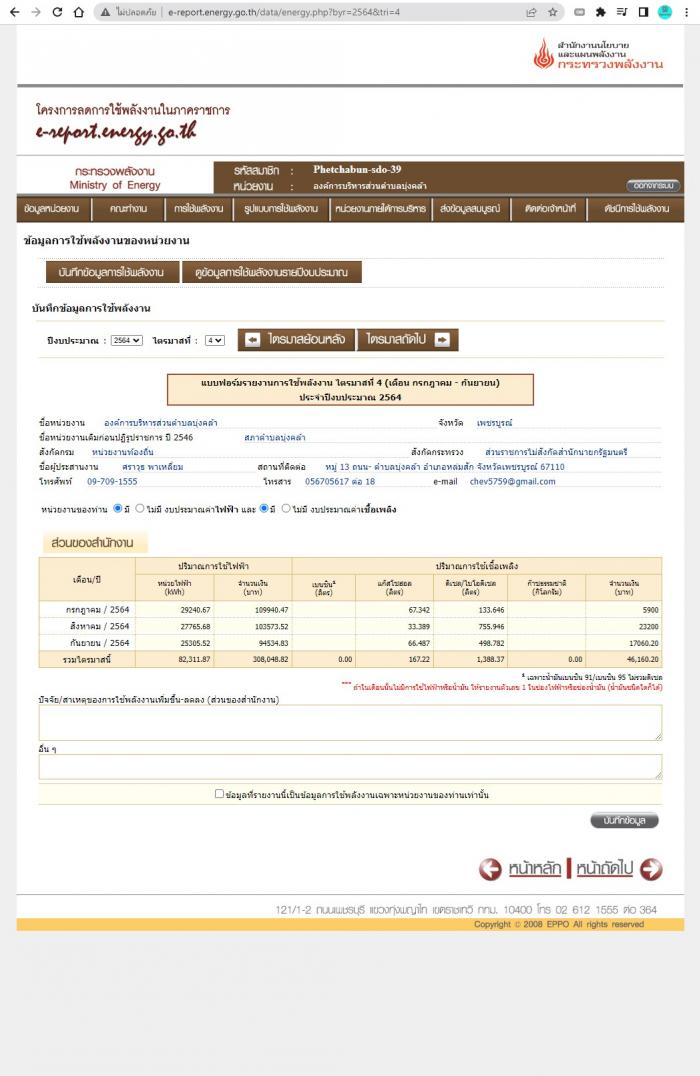
Task: Click share page icon in address bar
Action: click(x=531, y=12)
